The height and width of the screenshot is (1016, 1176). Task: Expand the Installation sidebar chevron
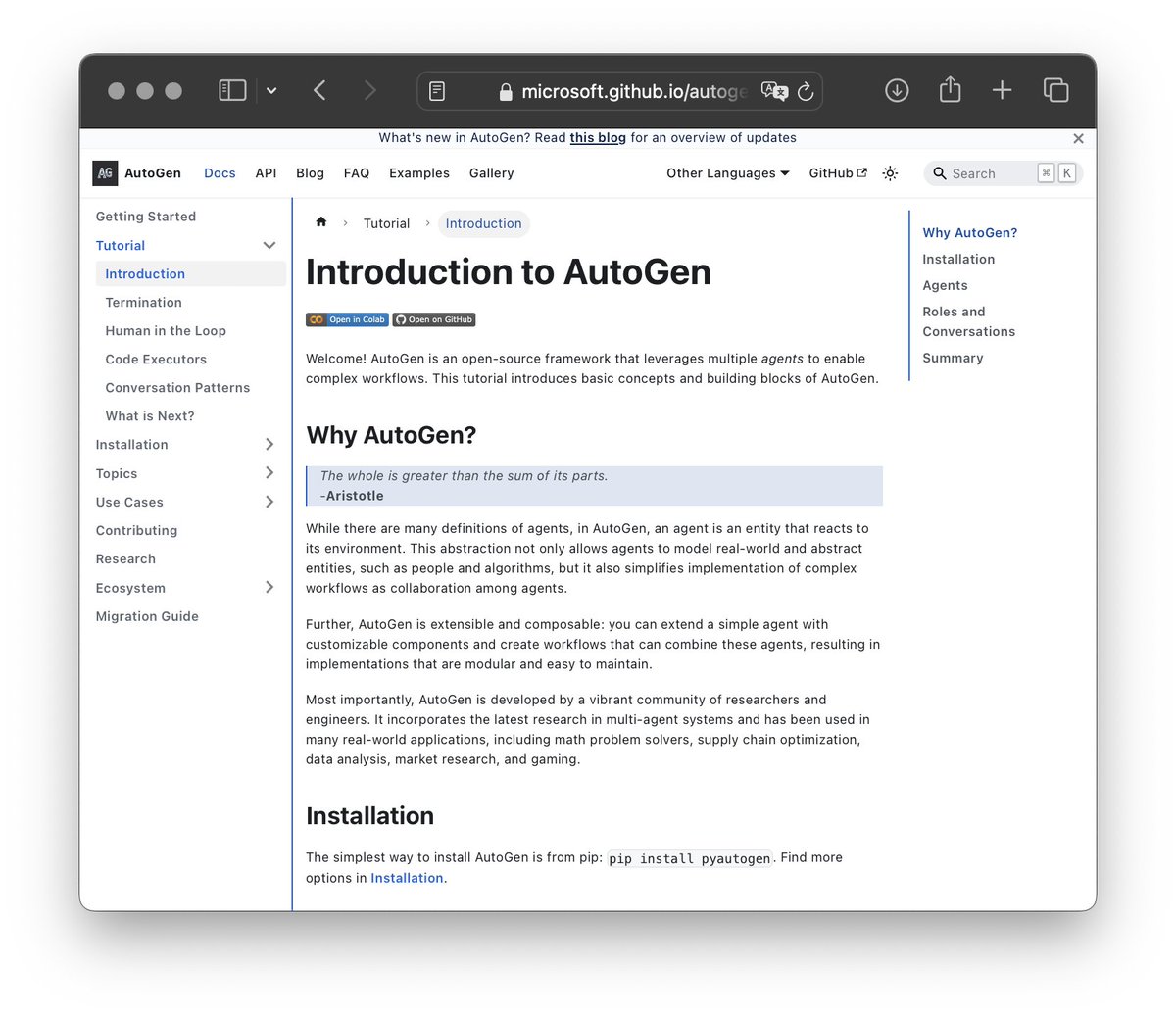[269, 445]
